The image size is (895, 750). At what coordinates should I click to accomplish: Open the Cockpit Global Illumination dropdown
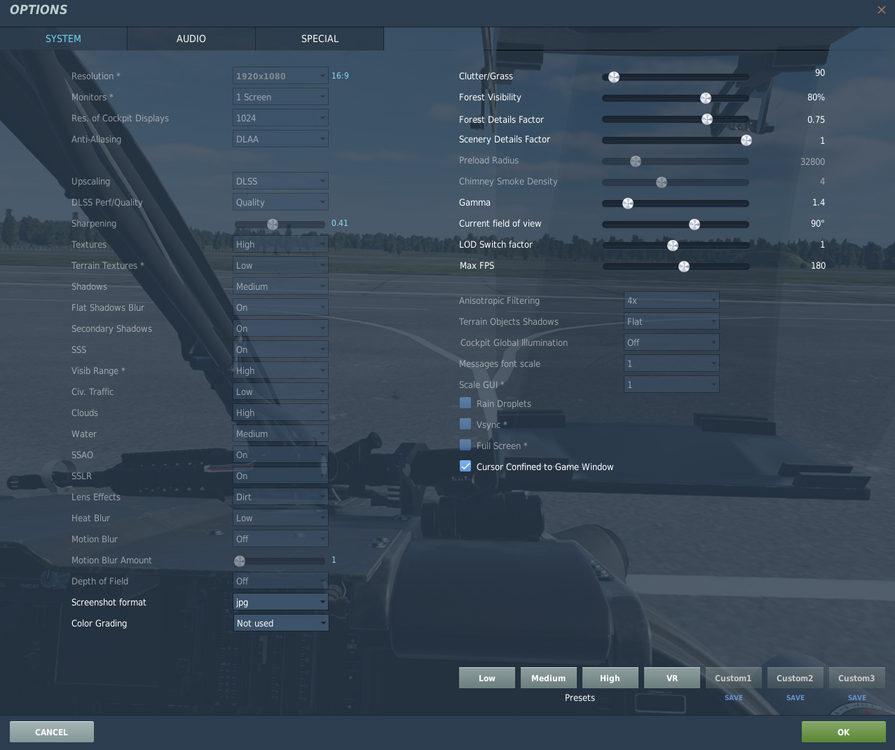[671, 342]
